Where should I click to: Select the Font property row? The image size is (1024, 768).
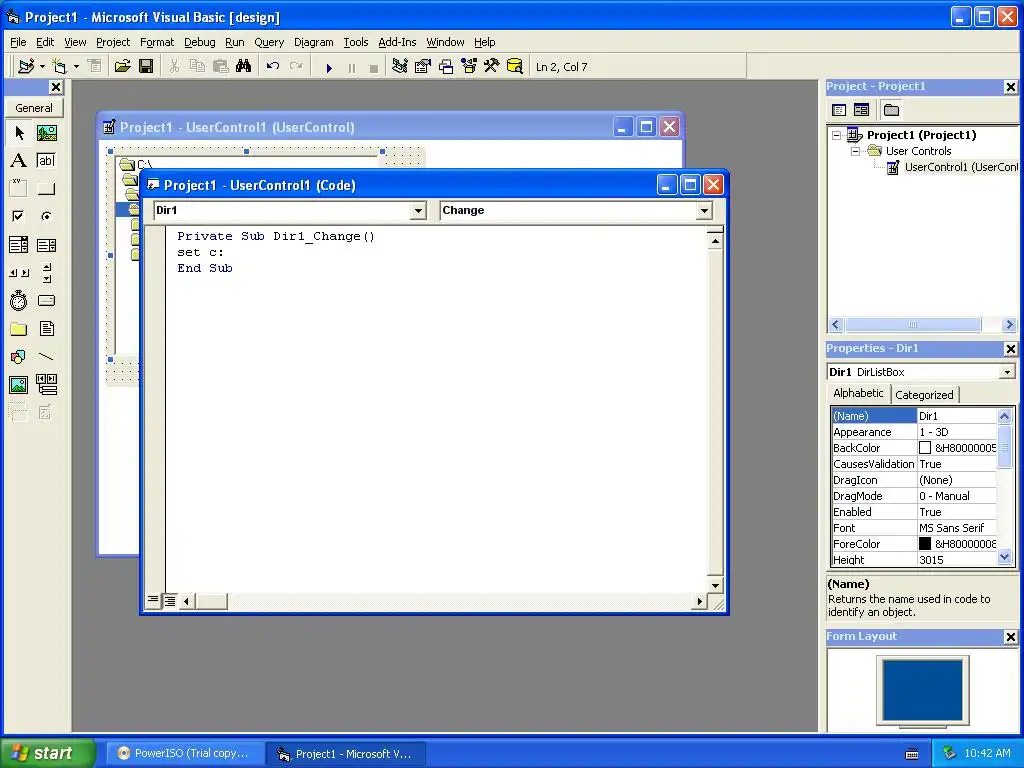tap(914, 528)
